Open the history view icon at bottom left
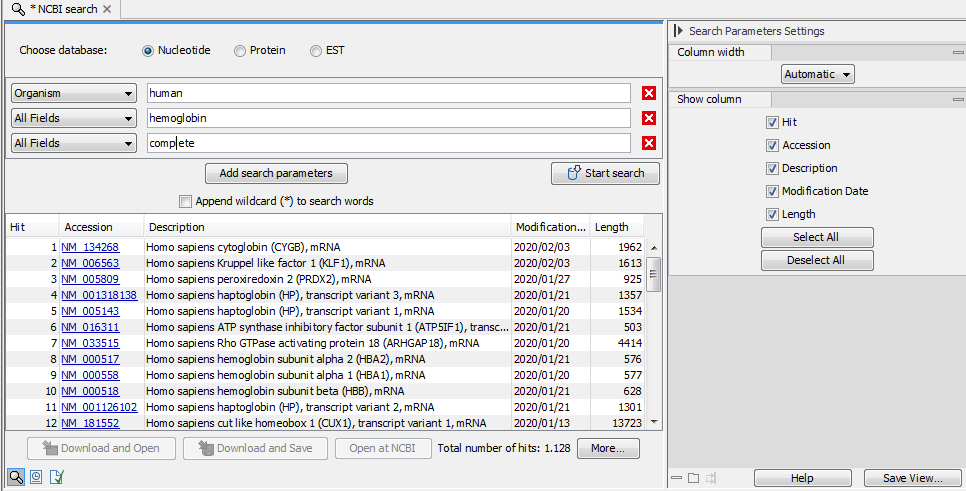This screenshot has height=491, width=966. point(36,476)
